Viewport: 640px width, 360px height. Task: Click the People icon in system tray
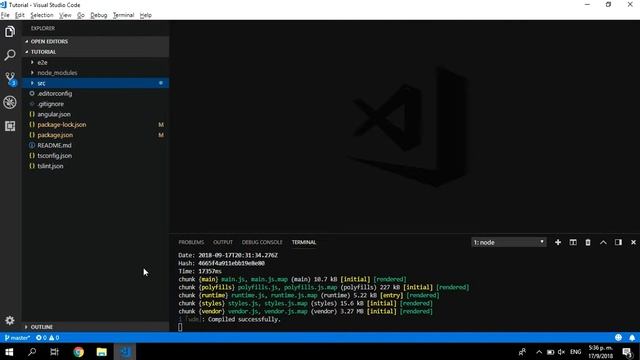[x=522, y=352]
